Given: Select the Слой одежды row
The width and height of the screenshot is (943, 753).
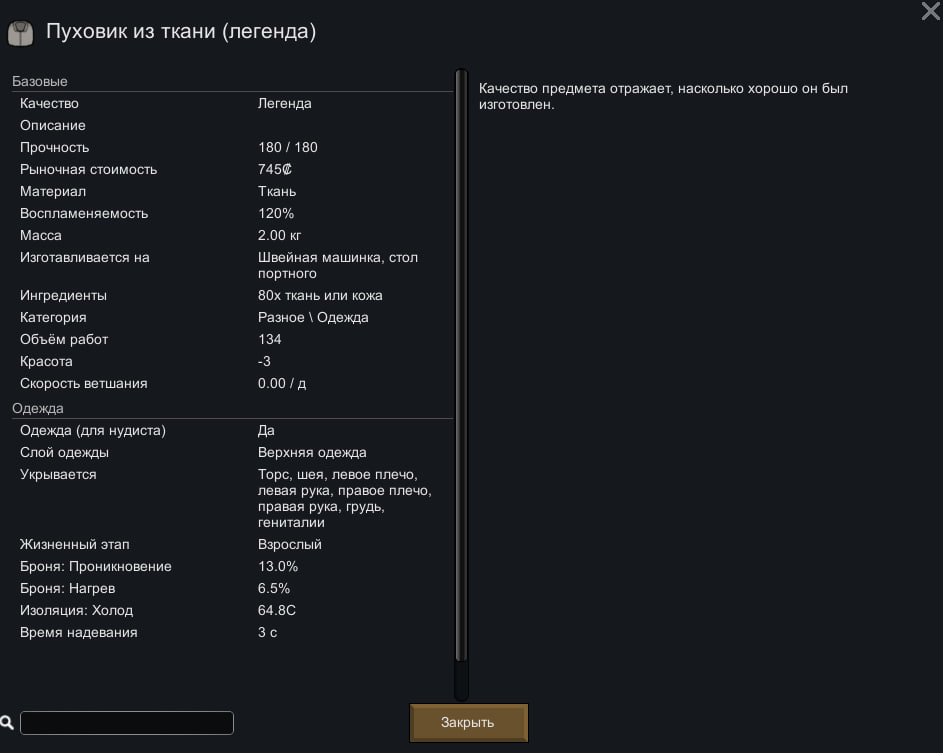Looking at the screenshot, I should (233, 452).
